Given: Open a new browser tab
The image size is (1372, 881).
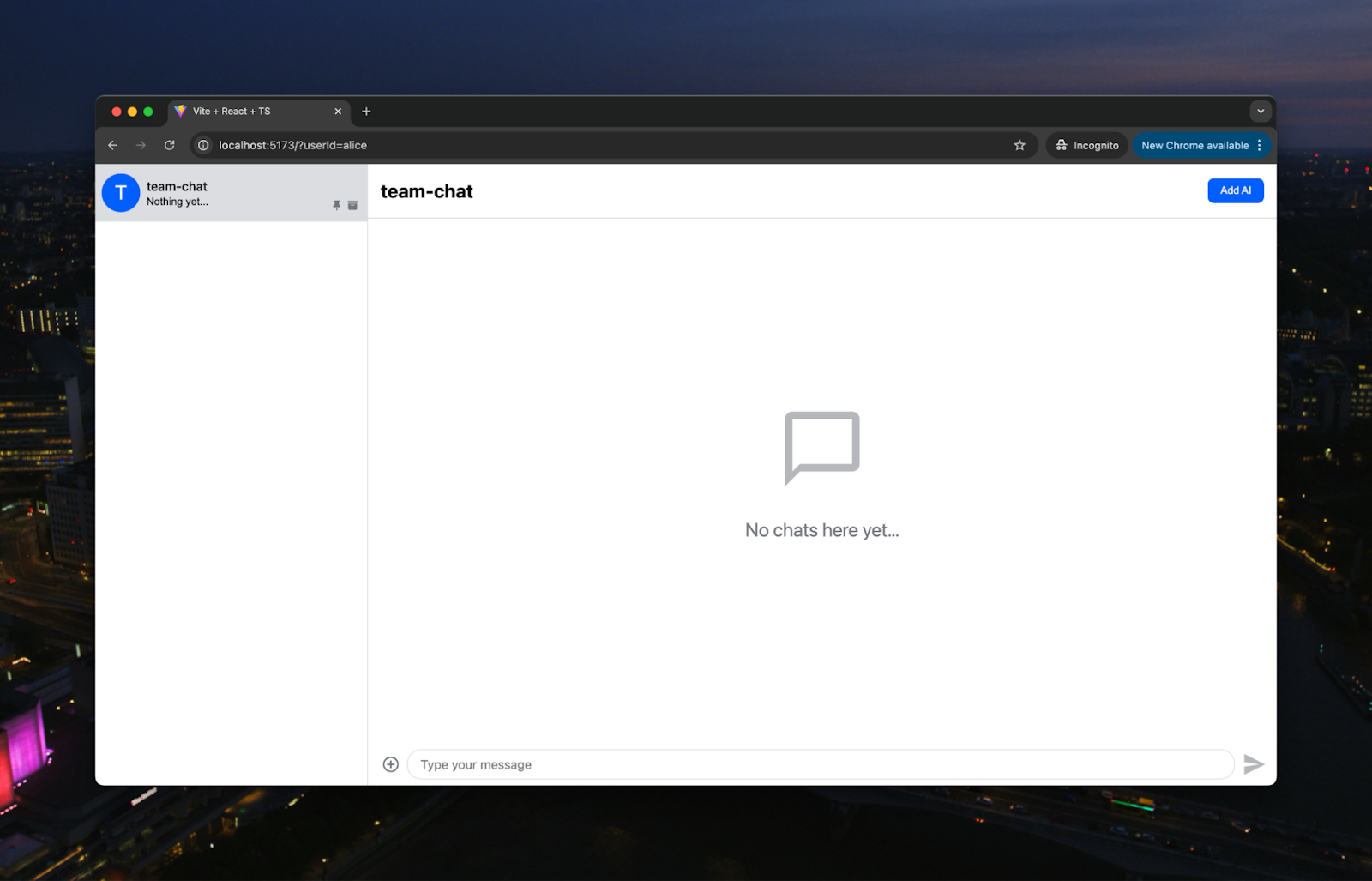Looking at the screenshot, I should (x=366, y=112).
